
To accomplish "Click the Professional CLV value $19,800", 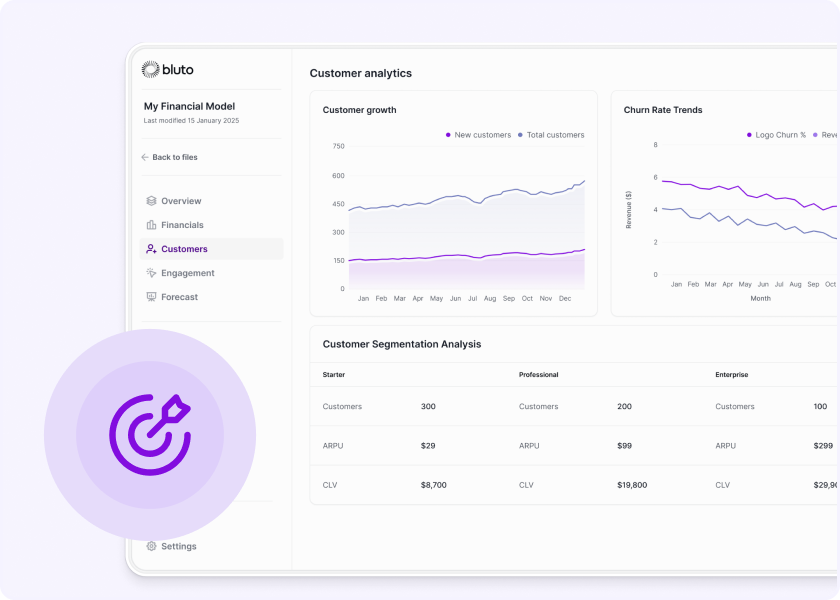I will (x=632, y=485).
